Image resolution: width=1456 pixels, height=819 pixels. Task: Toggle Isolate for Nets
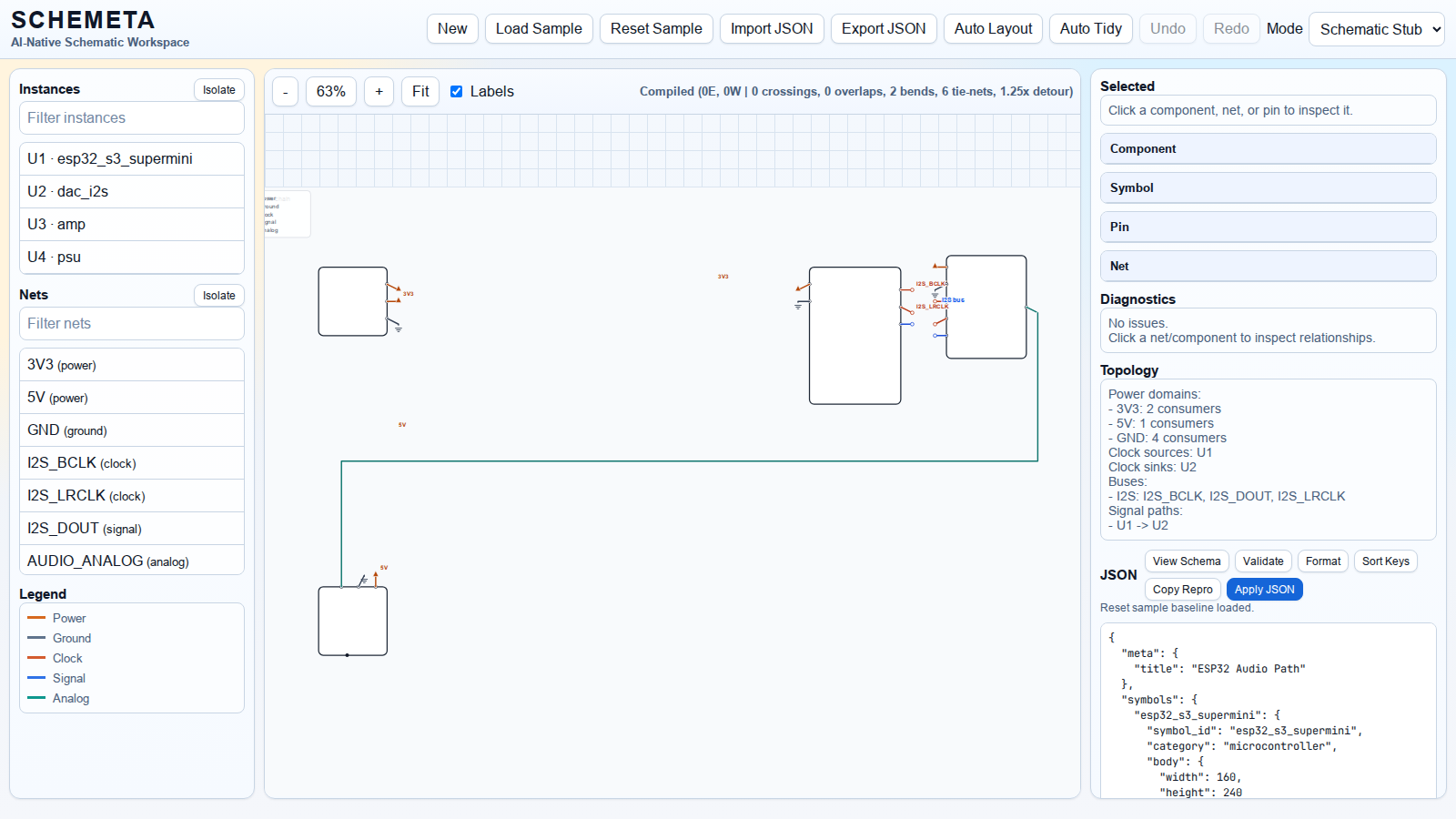218,296
